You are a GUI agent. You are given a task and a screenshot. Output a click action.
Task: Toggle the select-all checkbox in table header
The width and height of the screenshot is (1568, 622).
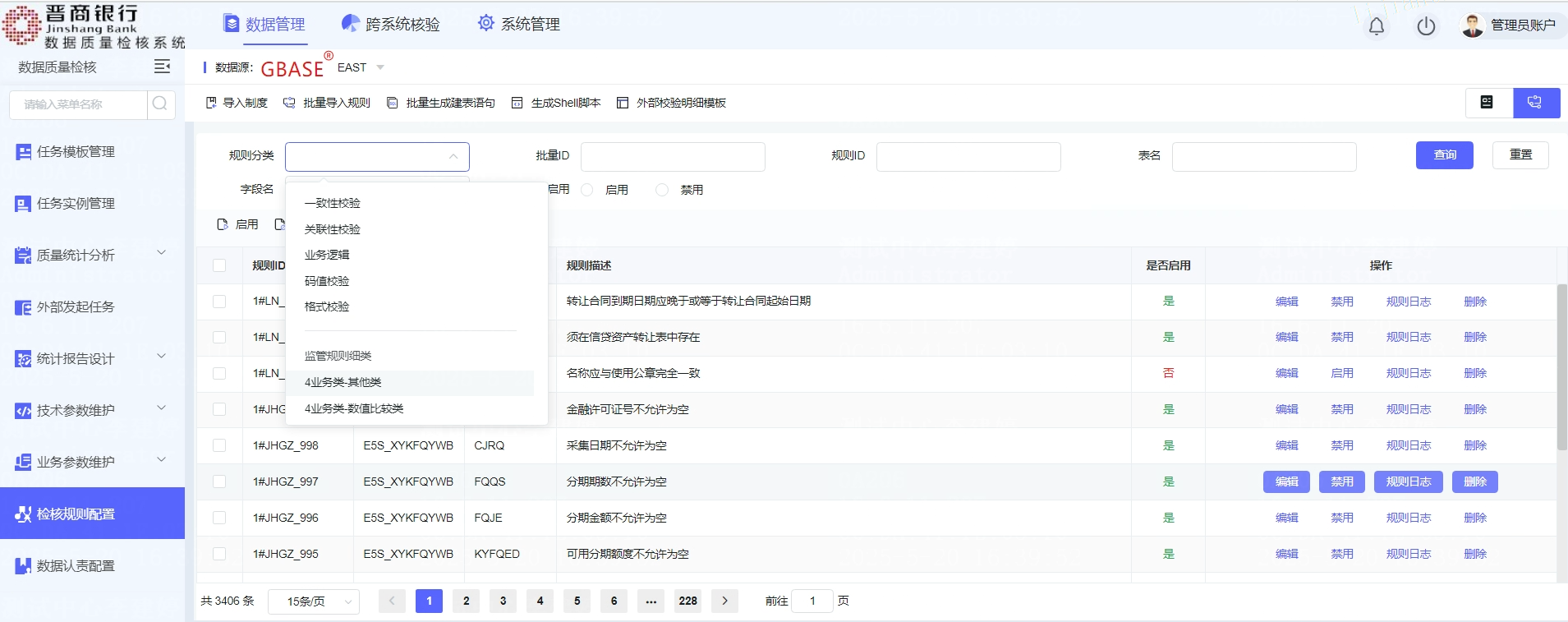(219, 265)
